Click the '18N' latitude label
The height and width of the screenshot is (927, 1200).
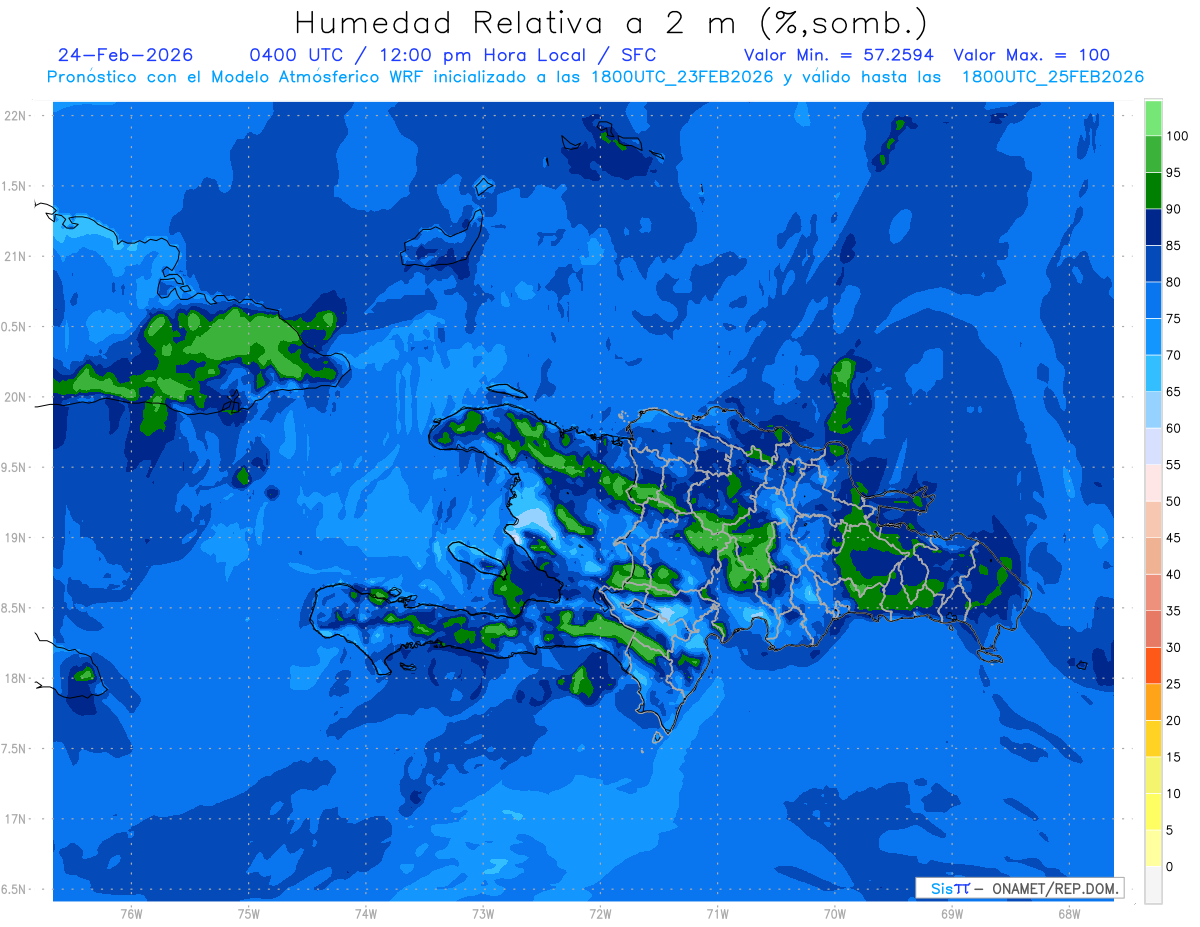[15, 678]
